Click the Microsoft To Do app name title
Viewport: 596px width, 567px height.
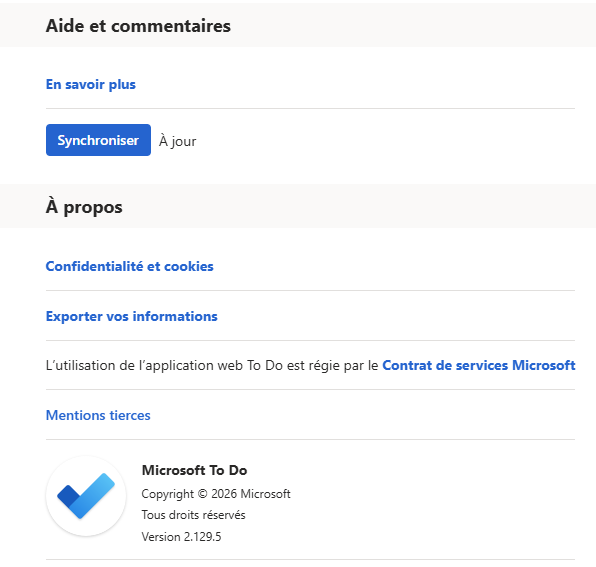194,470
